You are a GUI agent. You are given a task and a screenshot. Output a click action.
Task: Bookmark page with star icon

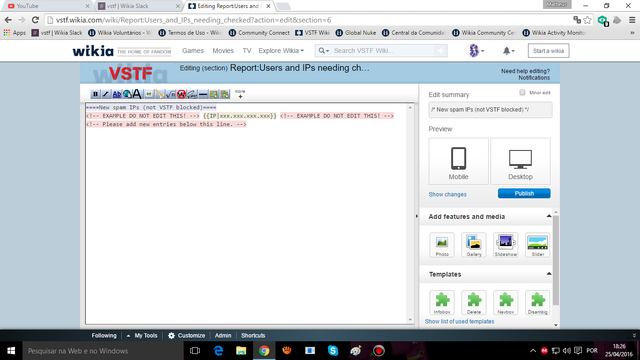coord(587,20)
